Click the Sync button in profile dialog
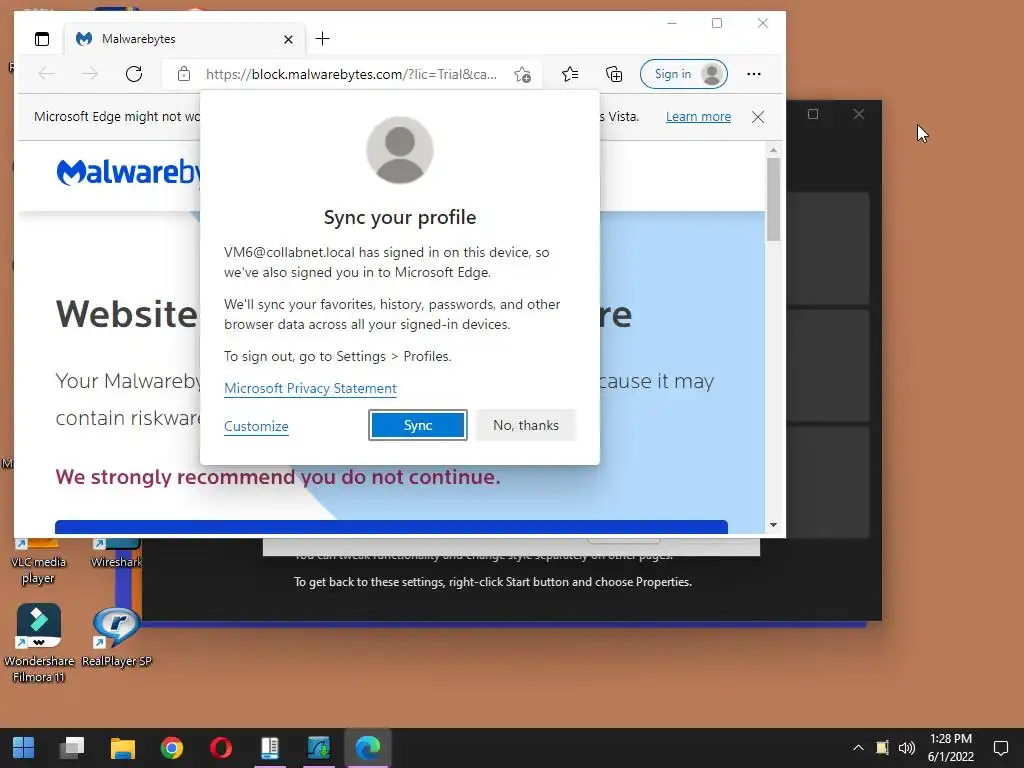Screen dimensions: 1024x768 (418, 425)
